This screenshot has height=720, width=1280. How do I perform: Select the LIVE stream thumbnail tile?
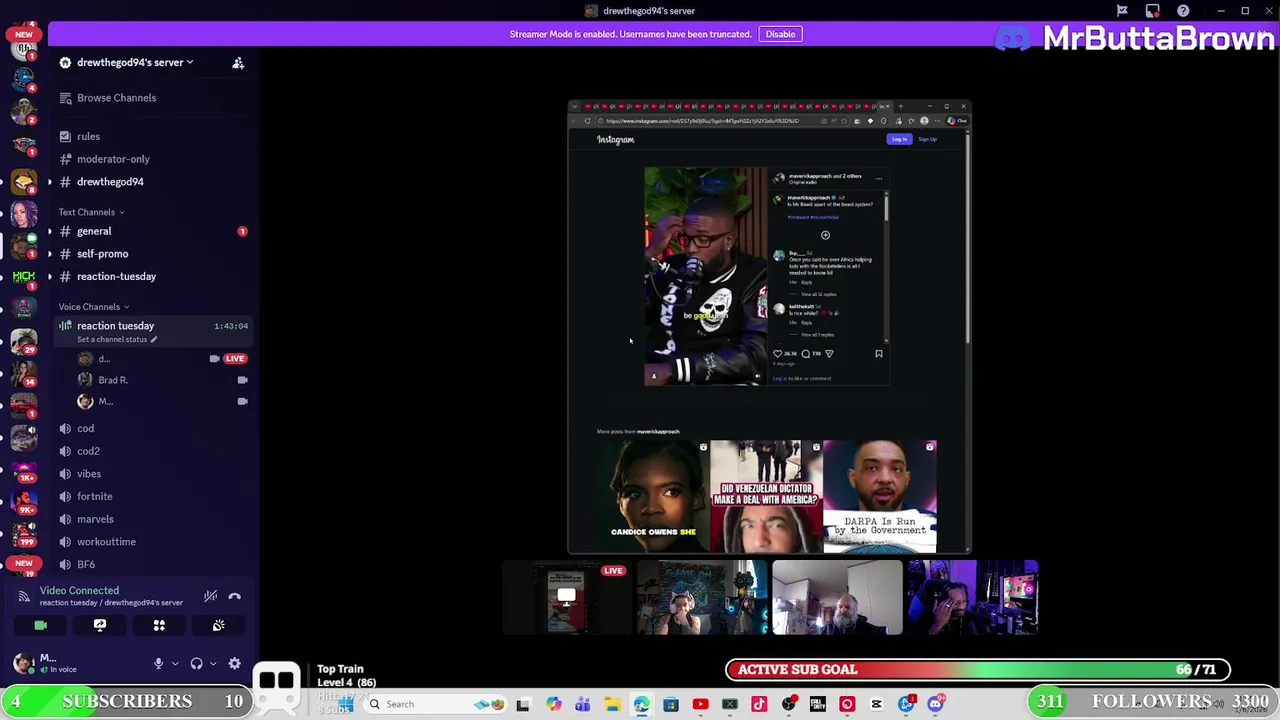point(566,598)
